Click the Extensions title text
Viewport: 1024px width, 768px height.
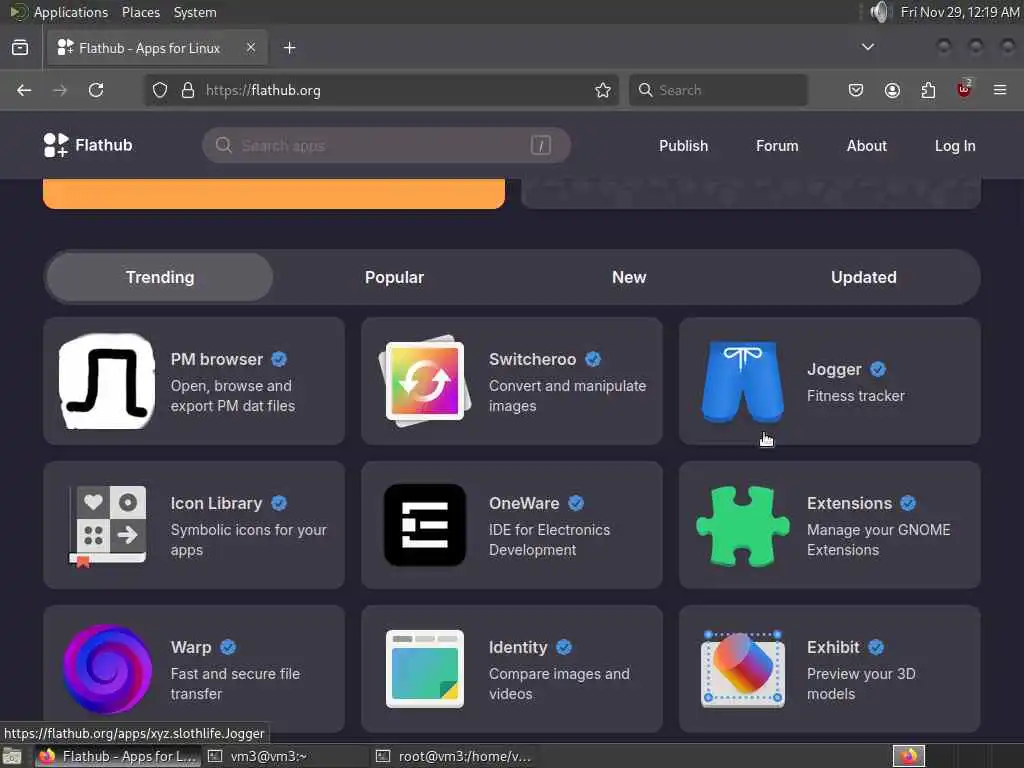pos(849,504)
